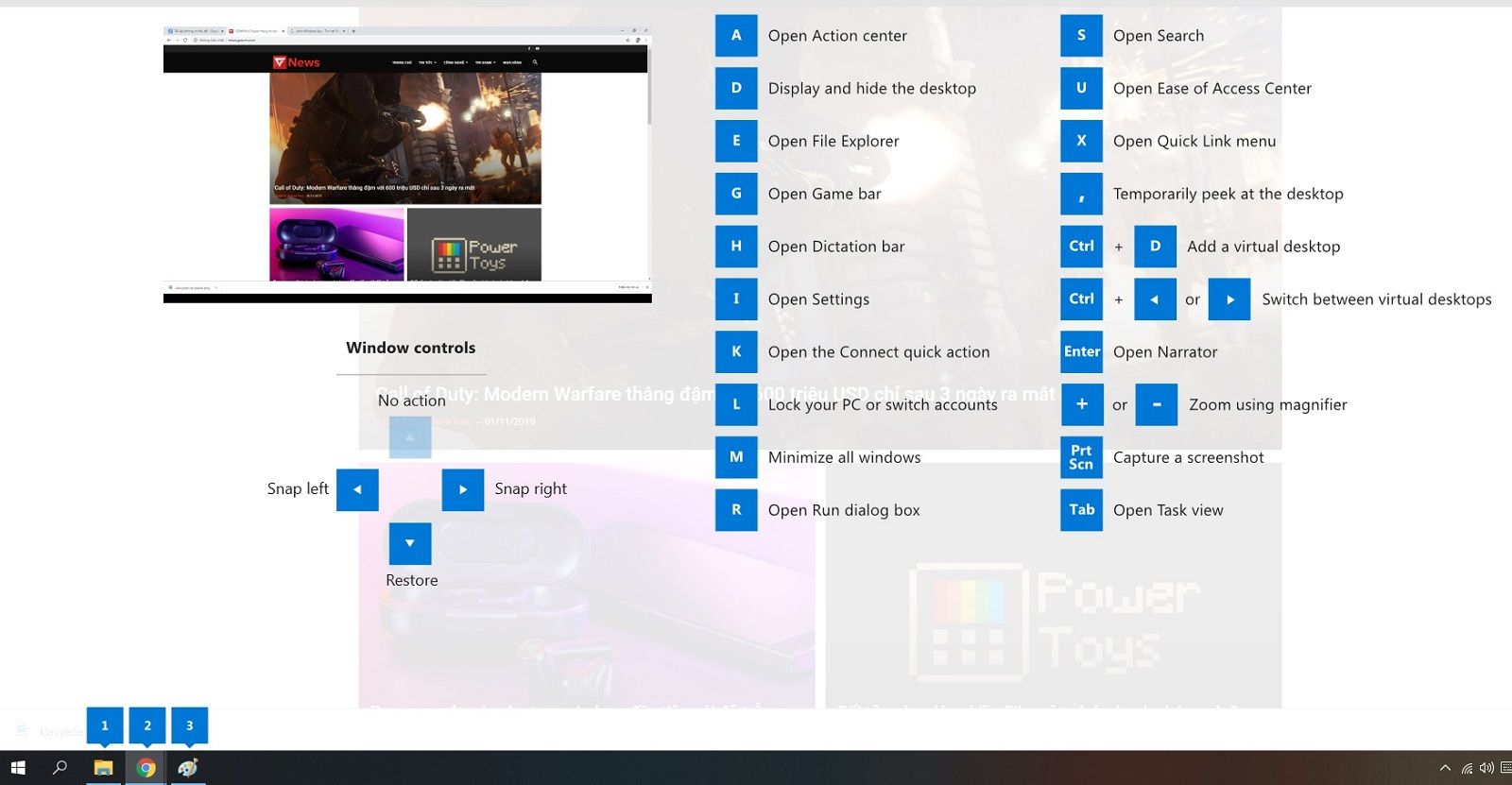Click the 'Open Quick Link menu' label
This screenshot has width=1512, height=785.
point(1194,141)
